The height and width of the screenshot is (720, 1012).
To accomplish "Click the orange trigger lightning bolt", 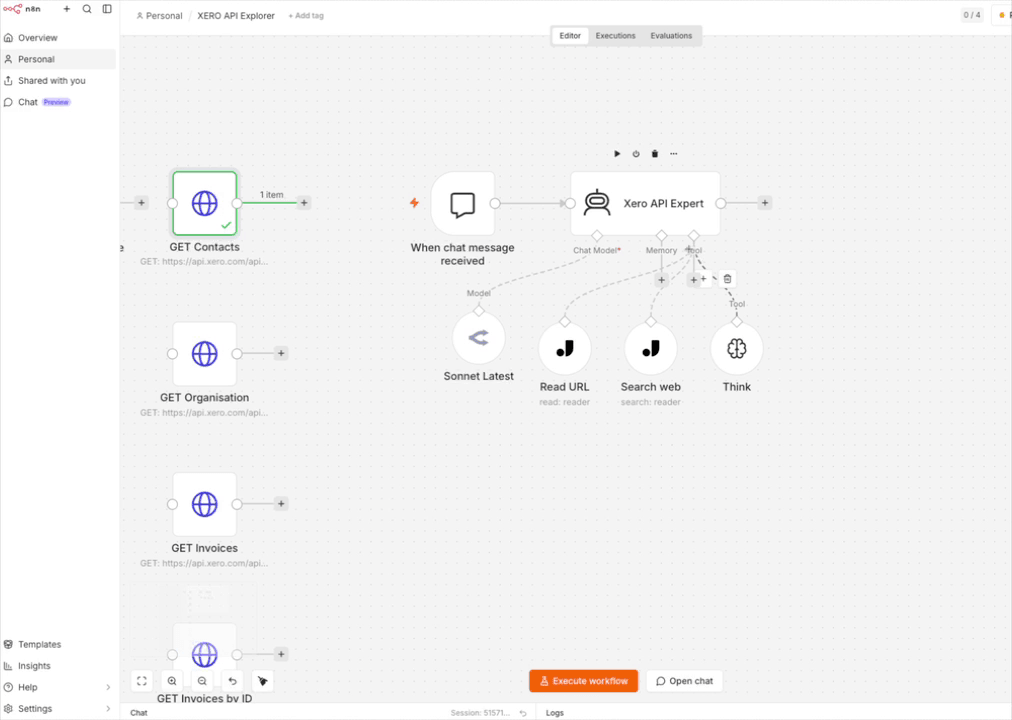I will [x=414, y=203].
